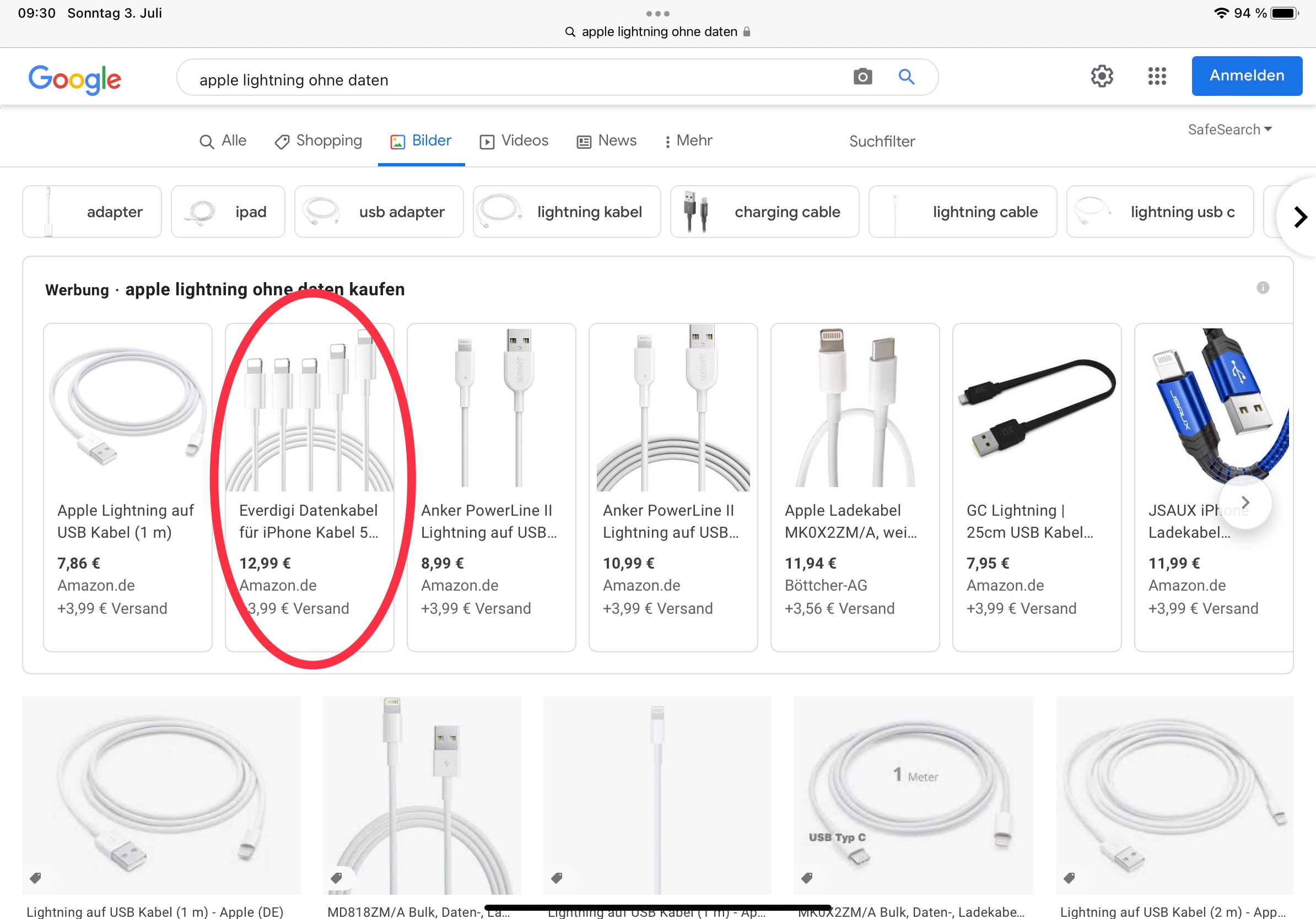Click the ad info icon
Screen dimensions: 1316x919
point(1263,288)
